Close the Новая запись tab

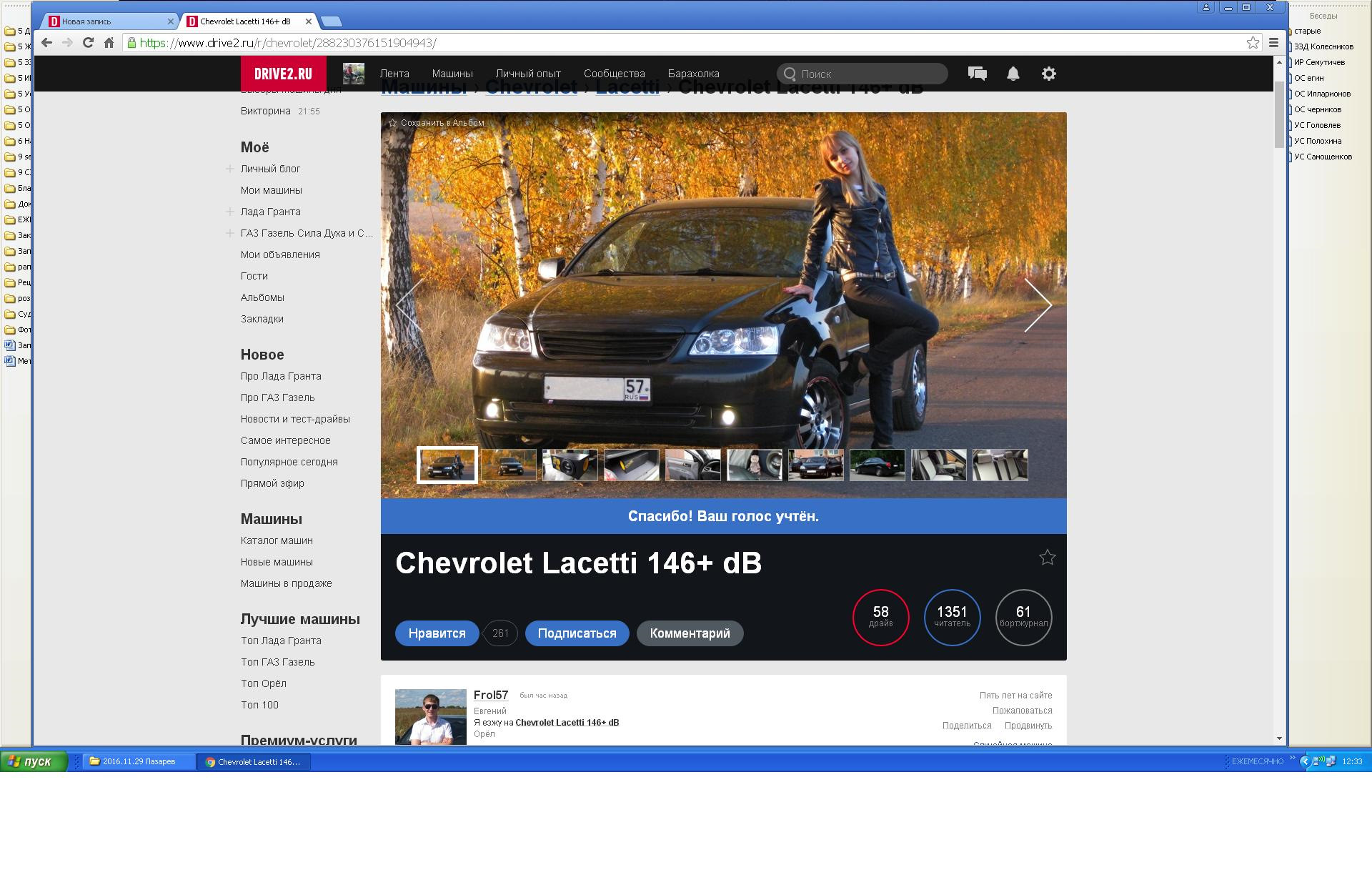coord(170,21)
